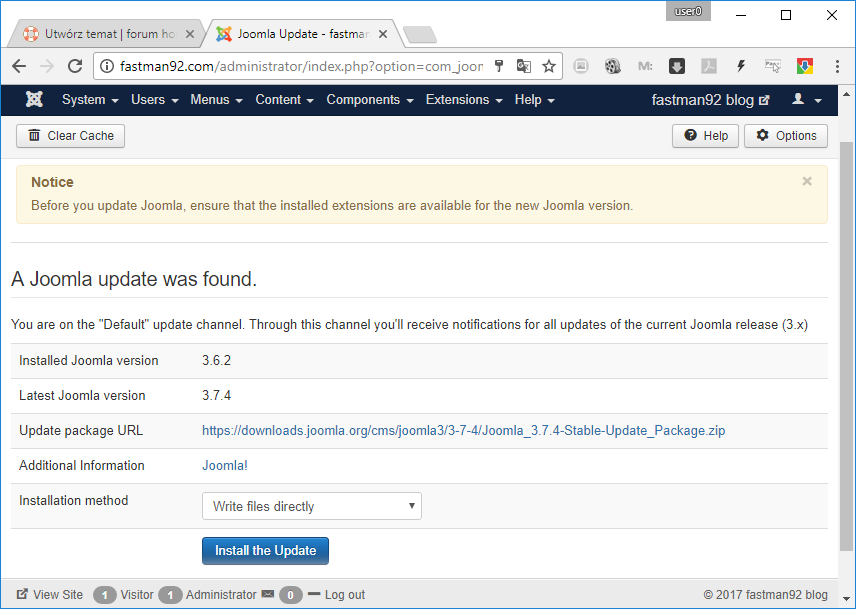Screen dimensions: 856x609
Task: Open the Chrome three-dot menu
Action: 837,67
